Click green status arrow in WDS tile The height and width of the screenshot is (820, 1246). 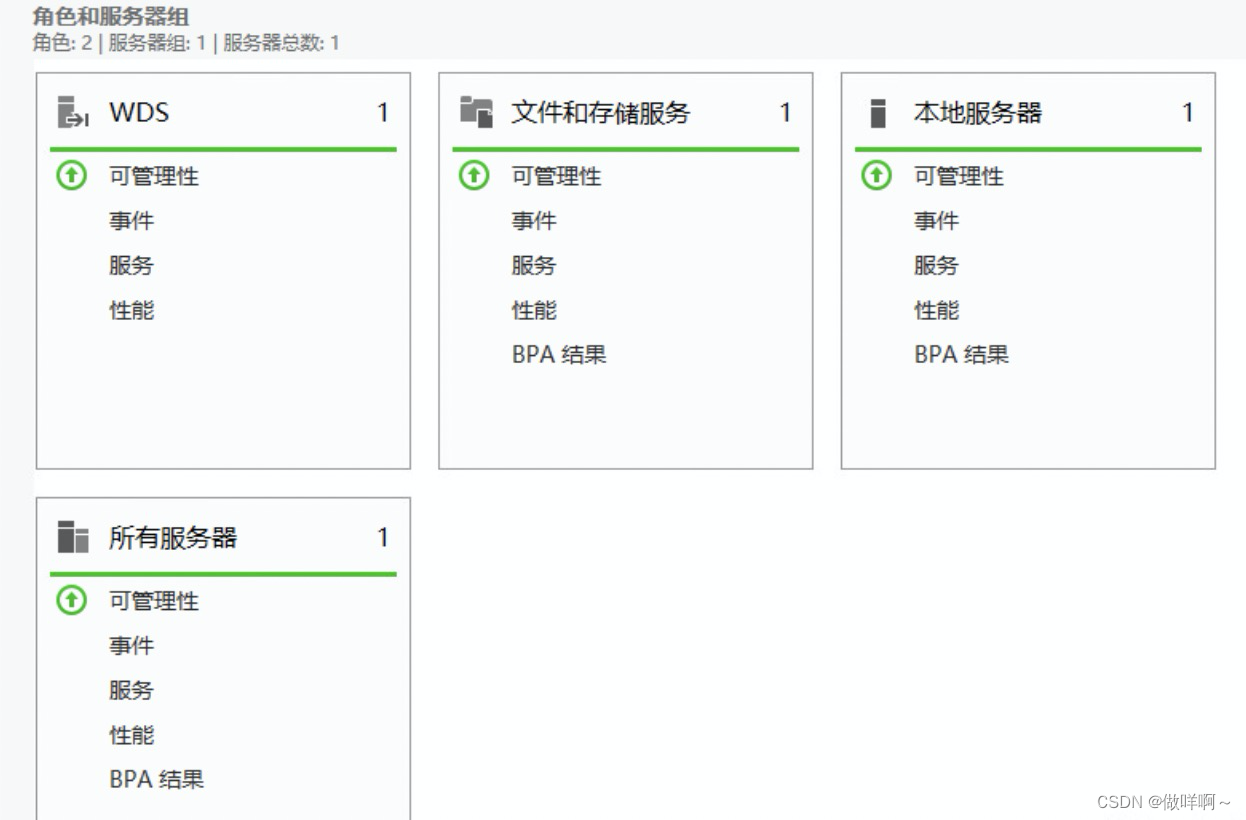(x=71, y=176)
